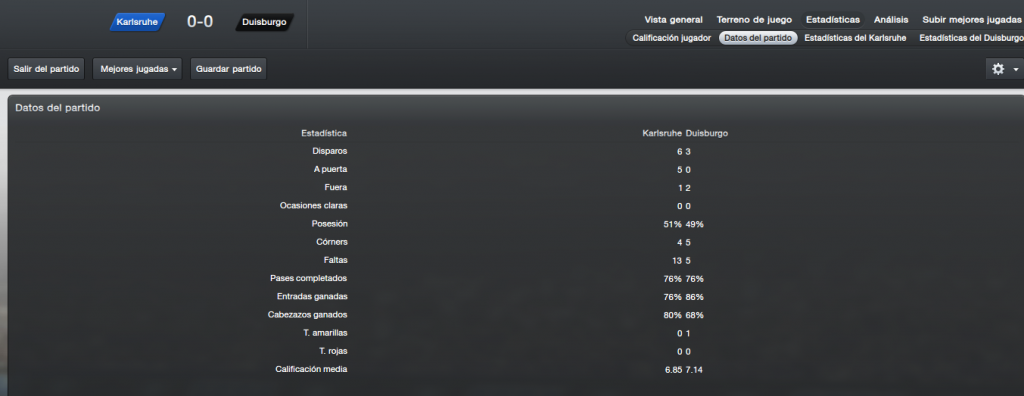Select the Estadísticas tab
This screenshot has width=1024, height=396.
(x=833, y=20)
